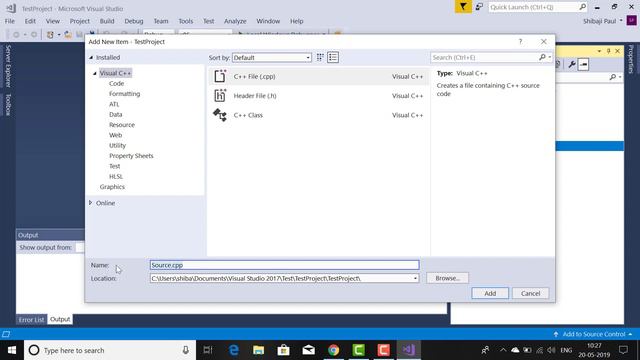Open the side panel window position dropdown
Viewport: 640px width, 360px height.
[599, 51]
